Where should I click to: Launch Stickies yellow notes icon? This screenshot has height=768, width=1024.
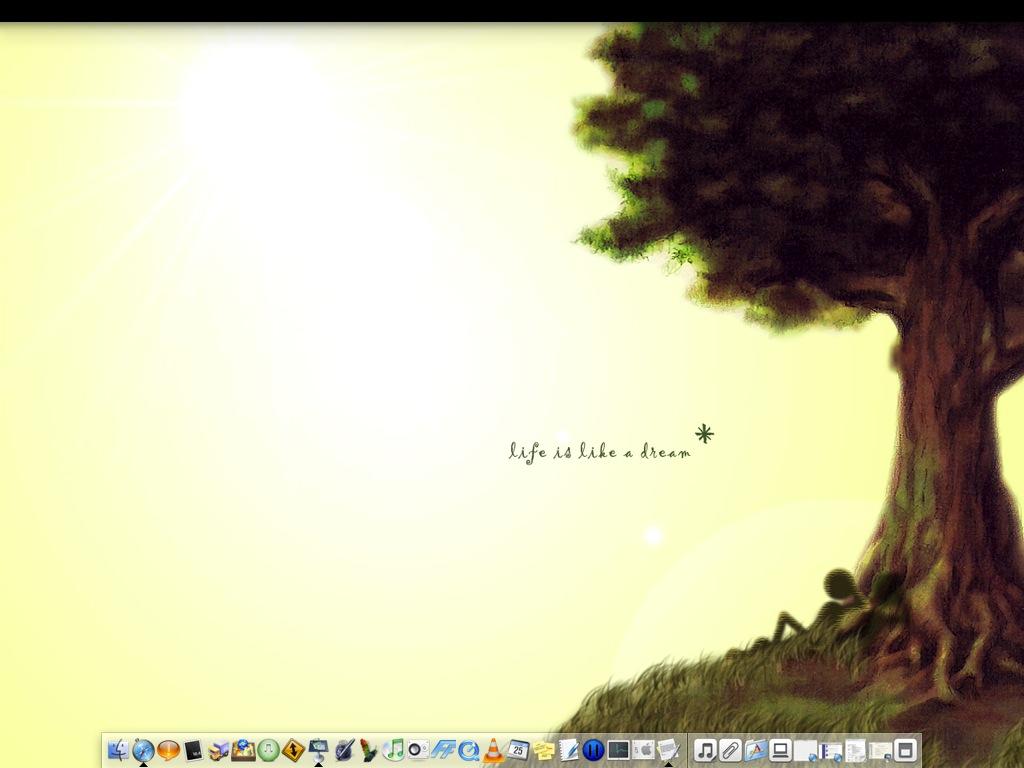(543, 750)
